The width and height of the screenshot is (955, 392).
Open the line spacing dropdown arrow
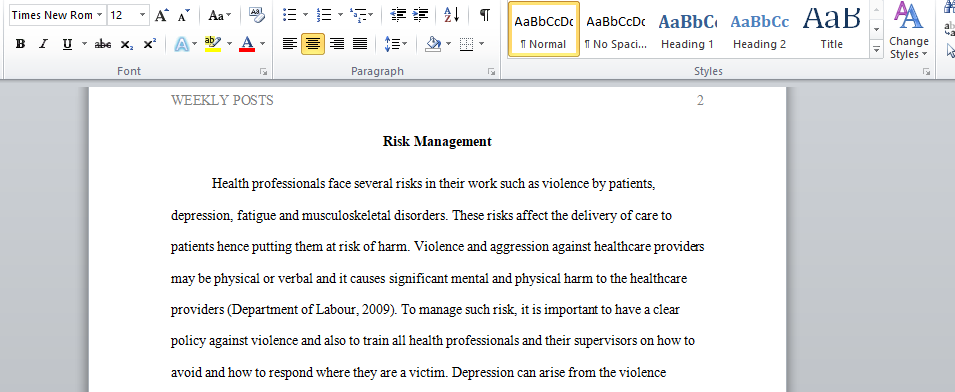tap(404, 44)
